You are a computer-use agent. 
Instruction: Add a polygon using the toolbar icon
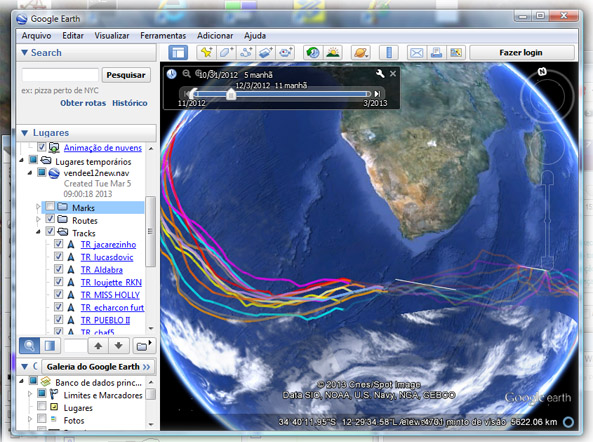pyautogui.click(x=226, y=53)
